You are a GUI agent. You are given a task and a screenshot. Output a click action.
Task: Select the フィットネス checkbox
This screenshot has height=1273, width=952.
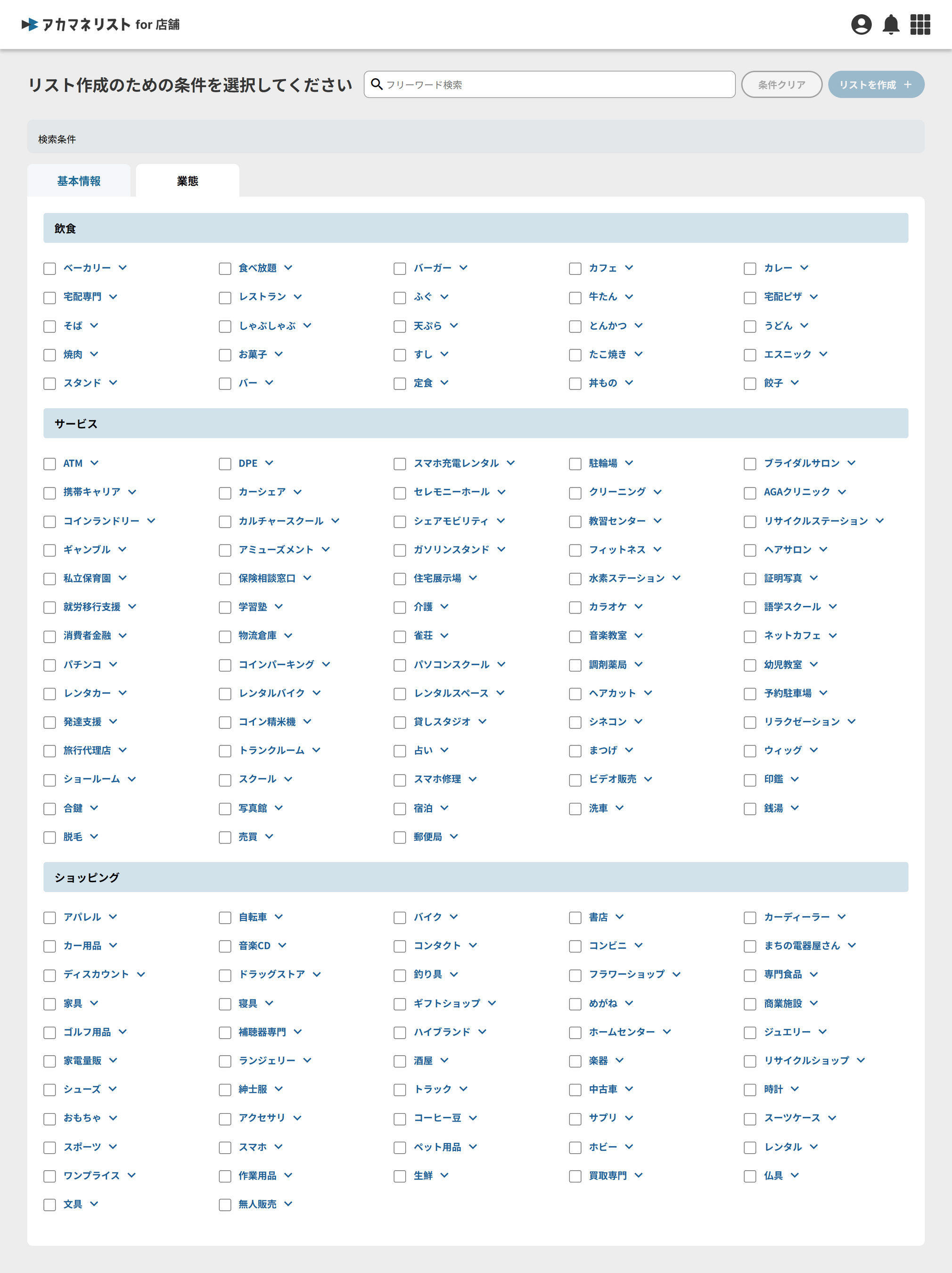(574, 550)
